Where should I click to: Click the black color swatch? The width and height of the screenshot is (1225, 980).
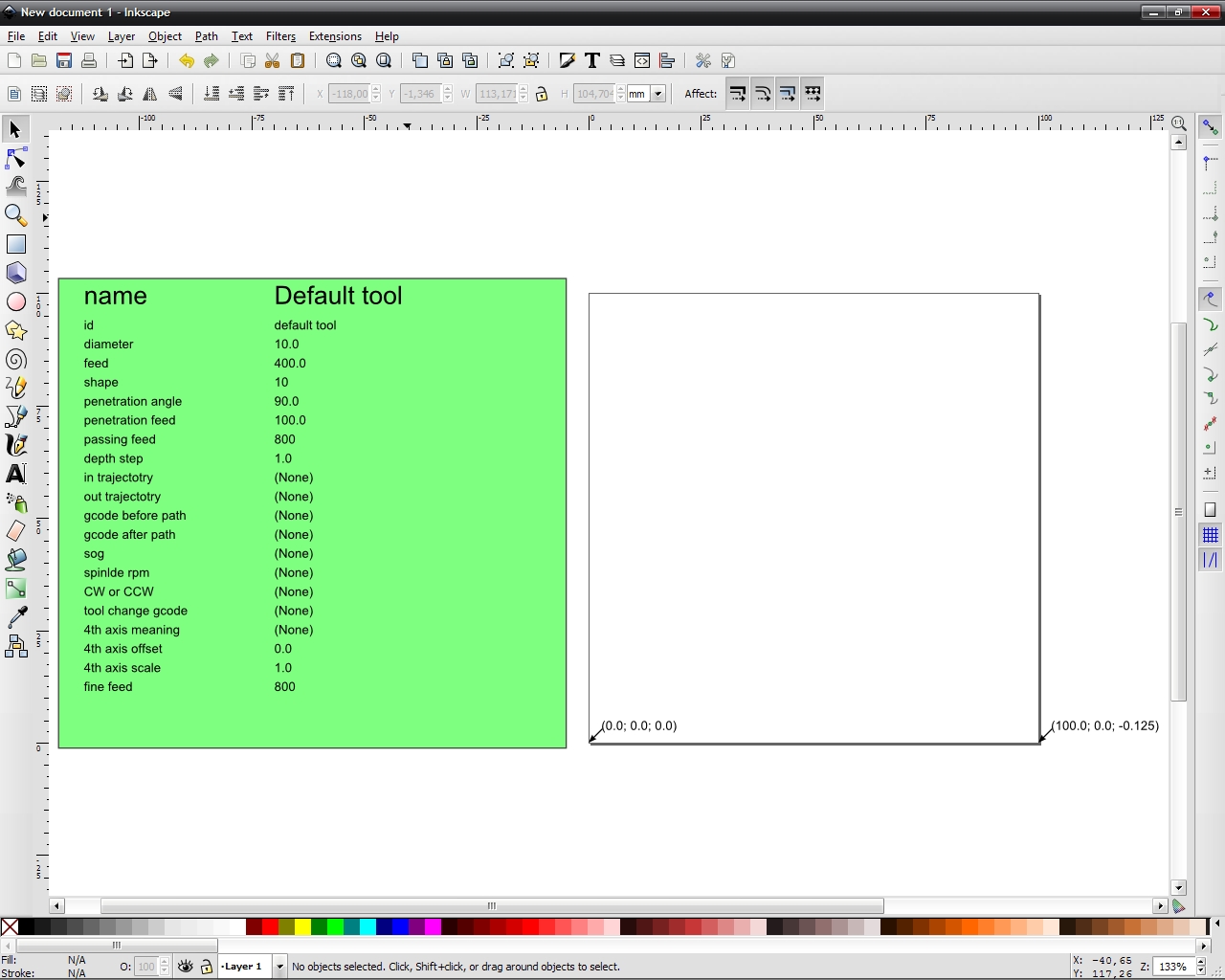point(27,926)
